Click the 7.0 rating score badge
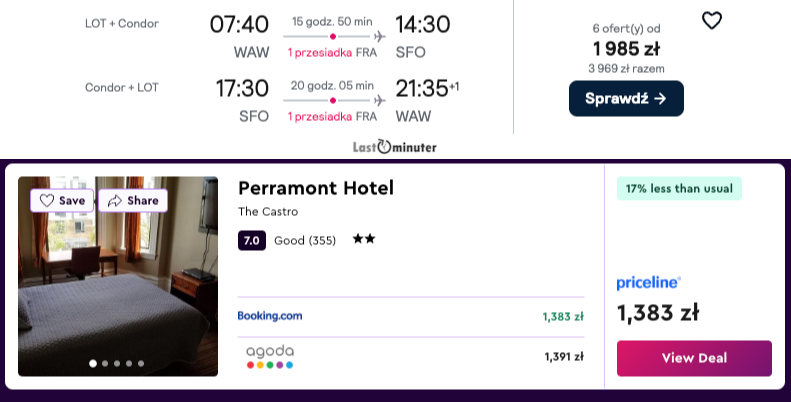This screenshot has width=791, height=402. 252,240
